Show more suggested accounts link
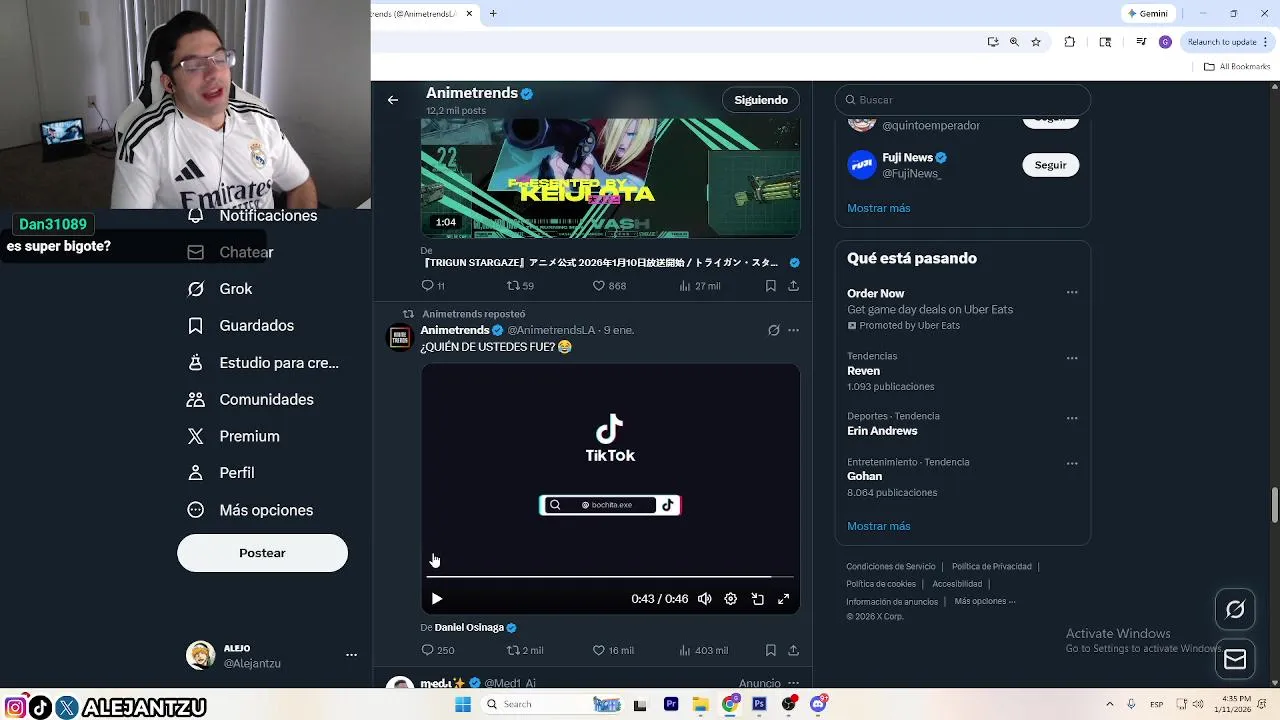The height and width of the screenshot is (720, 1280). (878, 208)
